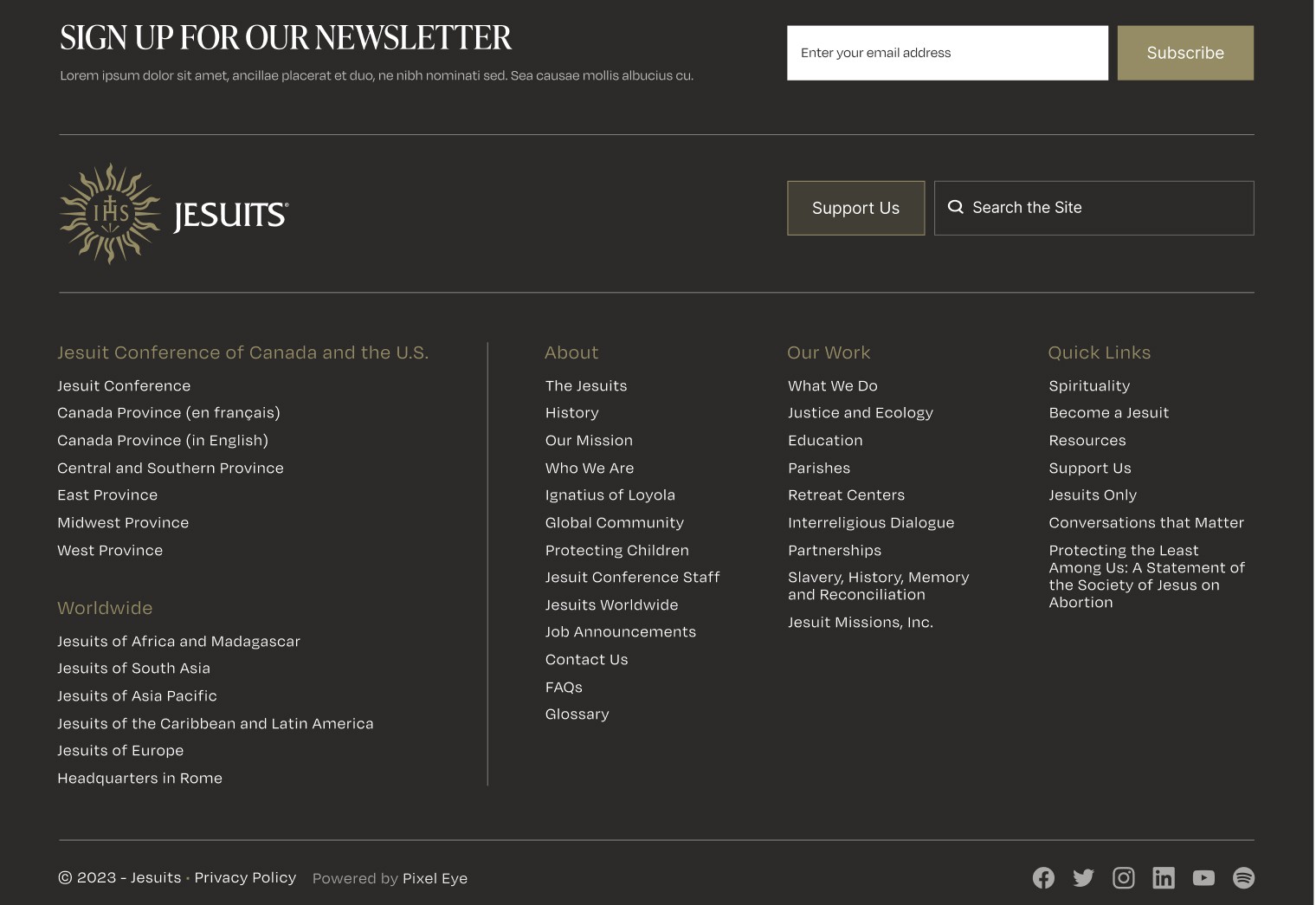Click the search magnifier icon
This screenshot has width=1316, height=905.
tap(956, 207)
